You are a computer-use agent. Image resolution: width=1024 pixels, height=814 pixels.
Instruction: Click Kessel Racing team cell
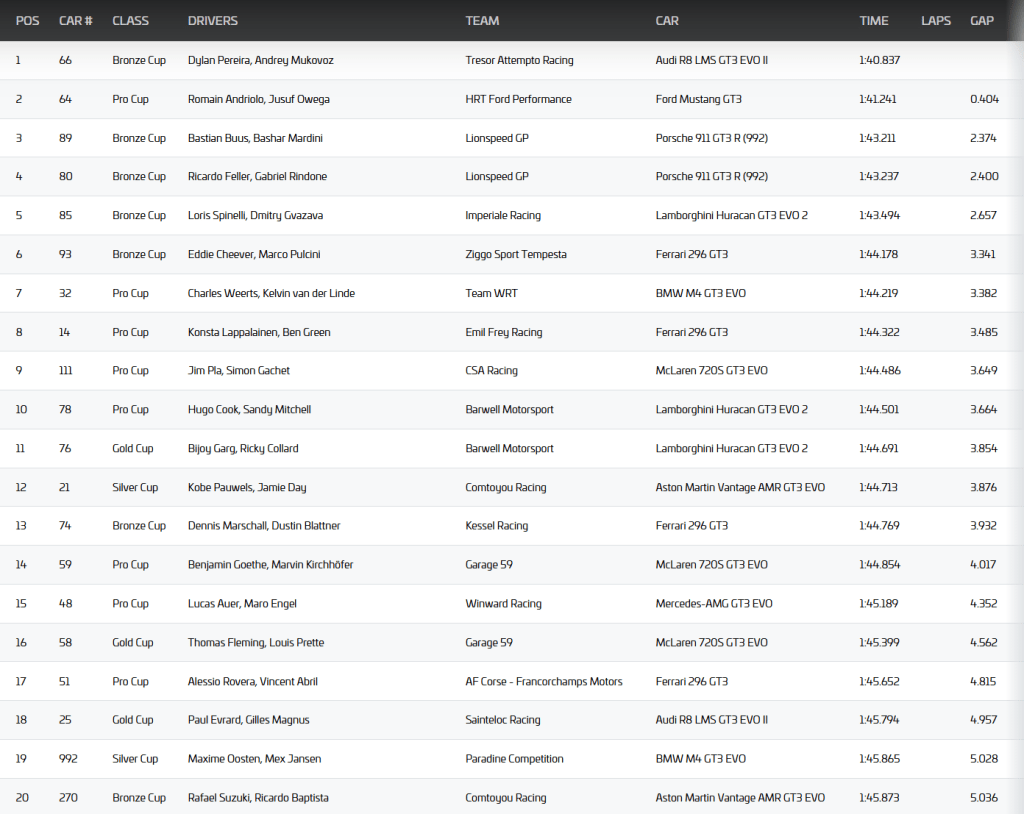496,526
